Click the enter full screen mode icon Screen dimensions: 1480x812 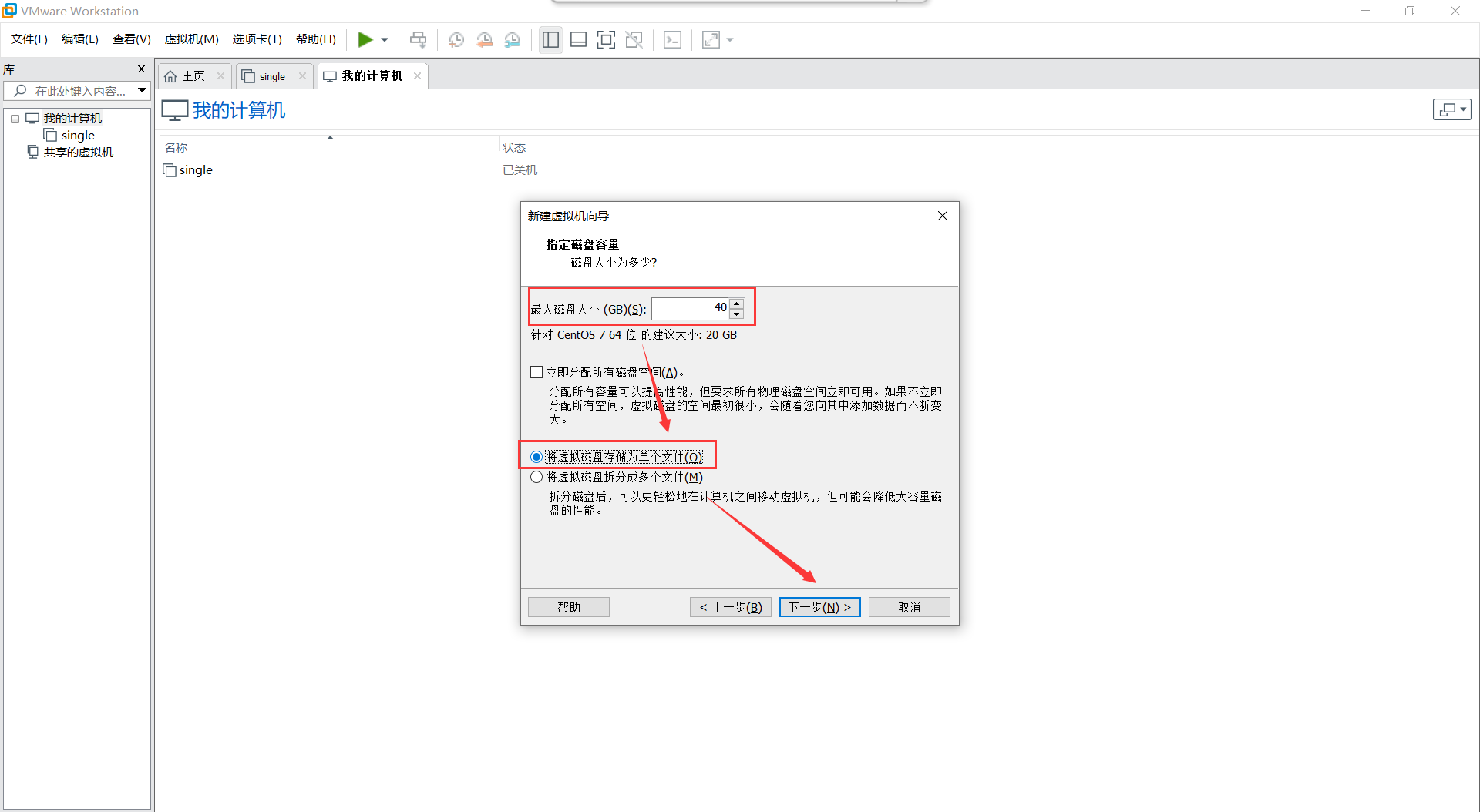pyautogui.click(x=606, y=39)
